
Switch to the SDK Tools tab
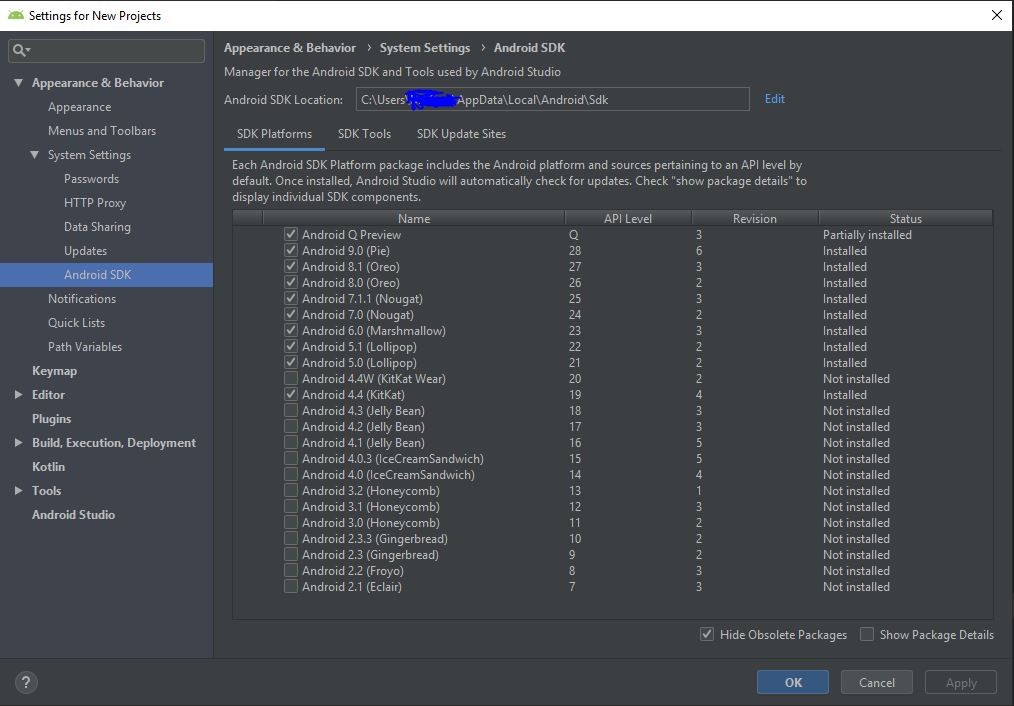pyautogui.click(x=364, y=134)
